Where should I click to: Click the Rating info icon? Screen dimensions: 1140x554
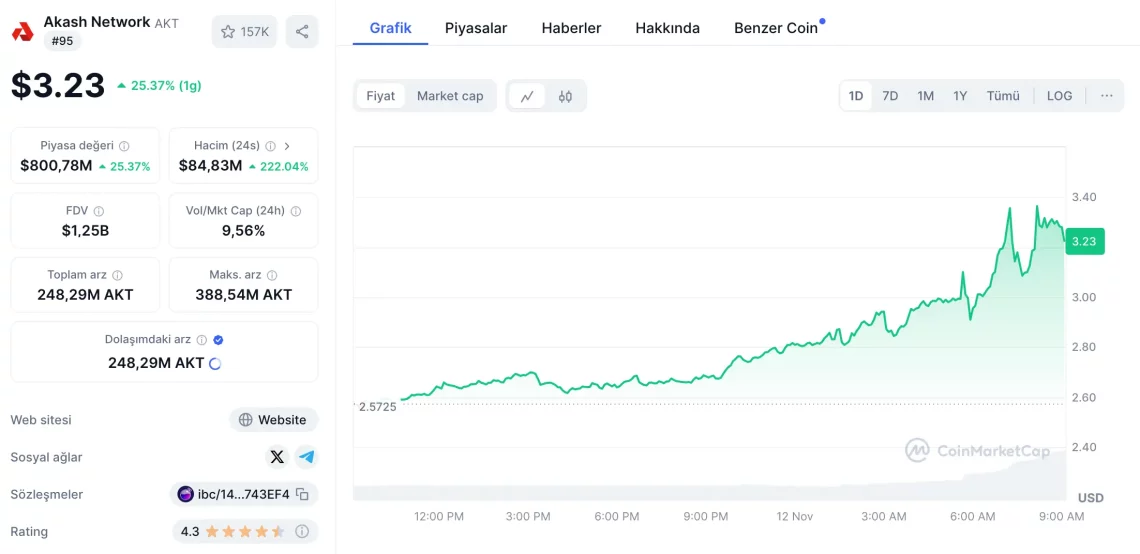(x=302, y=531)
